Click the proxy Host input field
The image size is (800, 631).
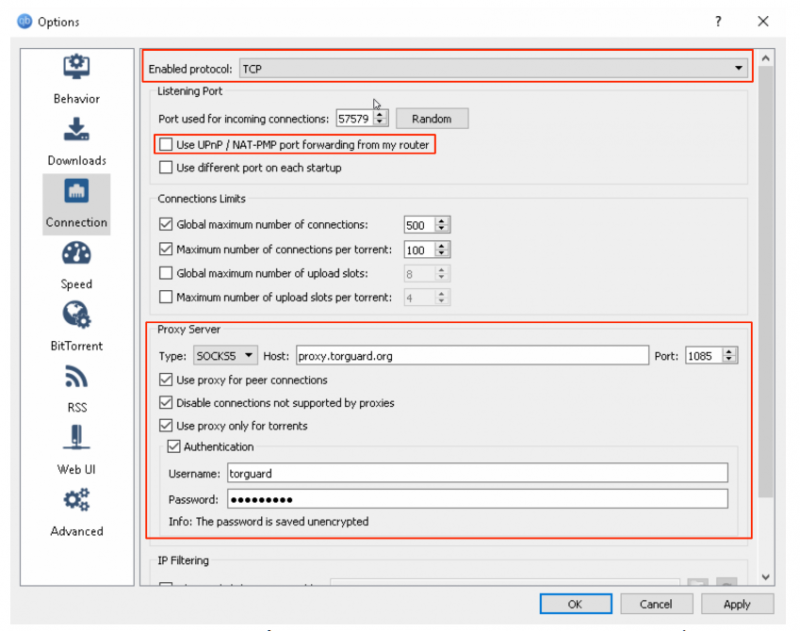(472, 355)
